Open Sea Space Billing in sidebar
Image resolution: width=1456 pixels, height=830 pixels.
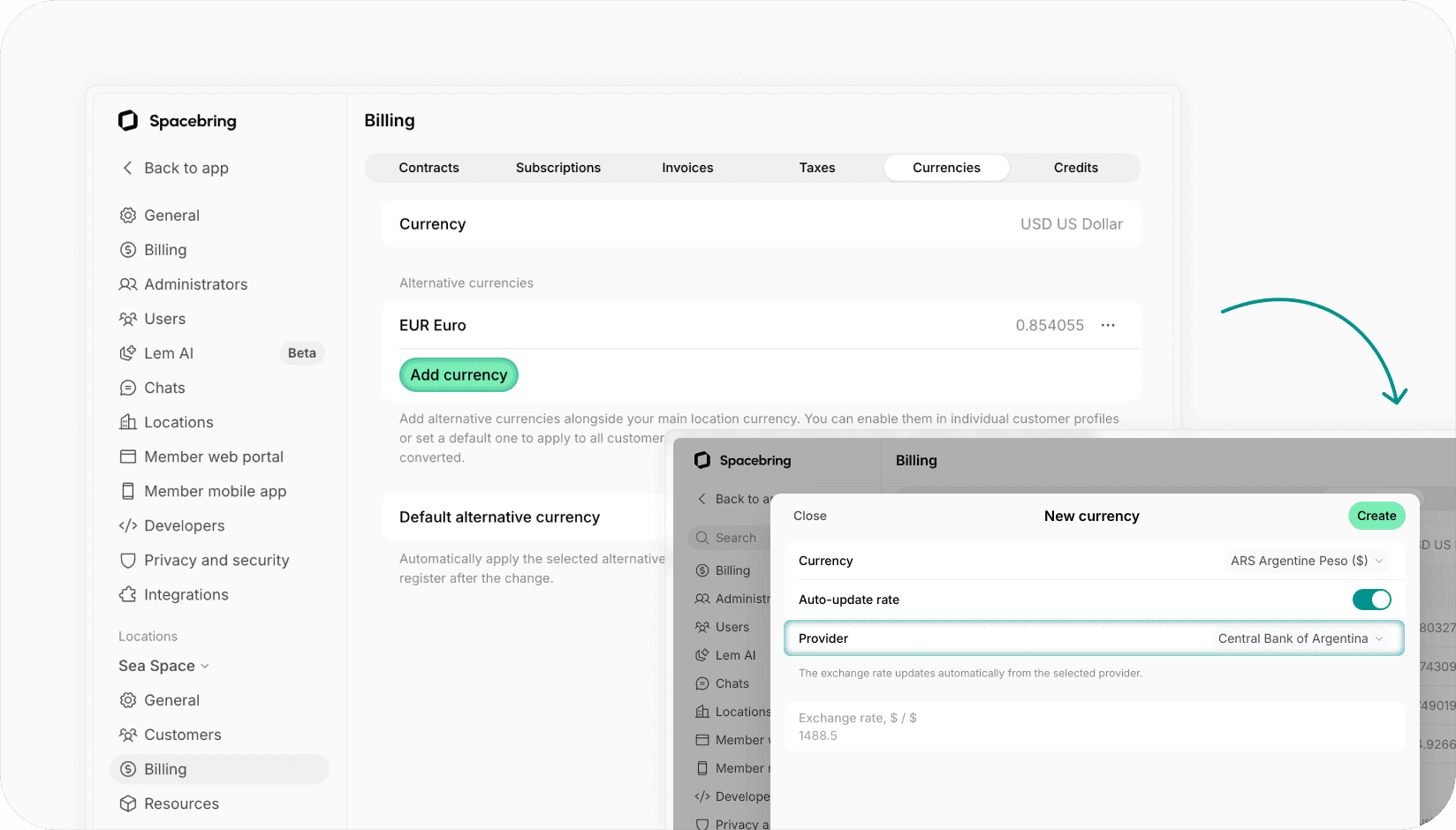(x=219, y=769)
